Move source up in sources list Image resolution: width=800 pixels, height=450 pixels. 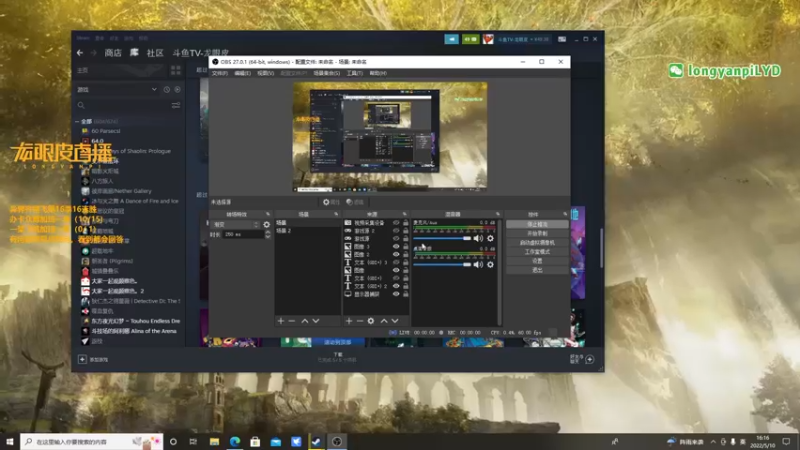[x=384, y=321]
